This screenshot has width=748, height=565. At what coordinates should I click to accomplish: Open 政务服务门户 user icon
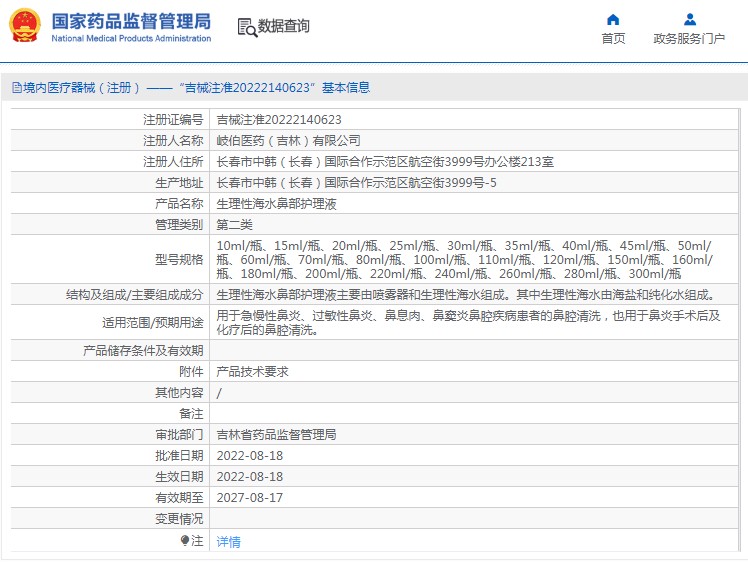pyautogui.click(x=690, y=20)
